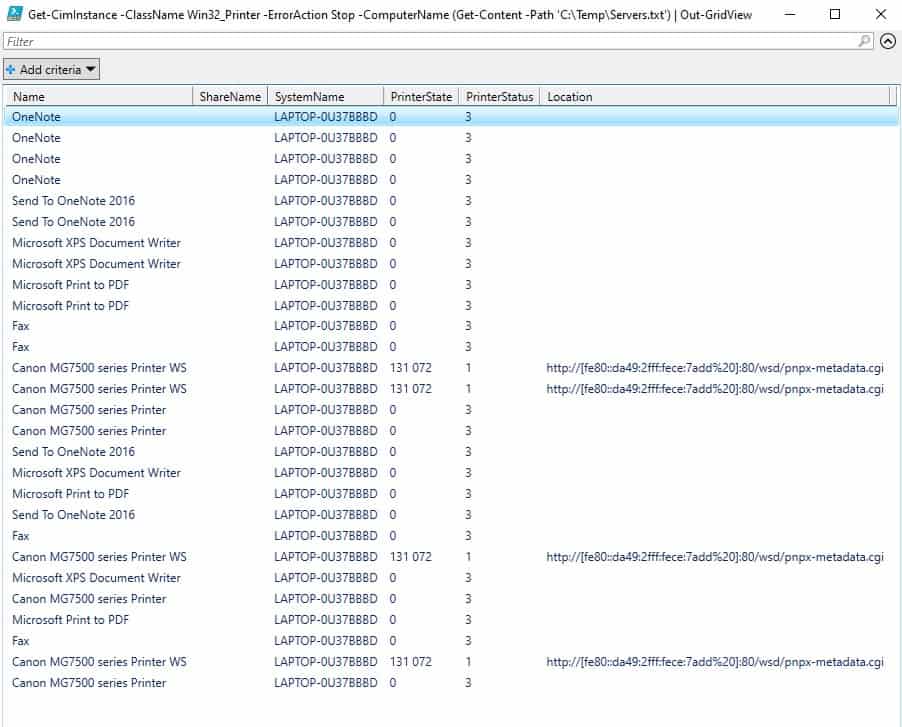Select the last Microsoft Print to PDF row

point(452,619)
